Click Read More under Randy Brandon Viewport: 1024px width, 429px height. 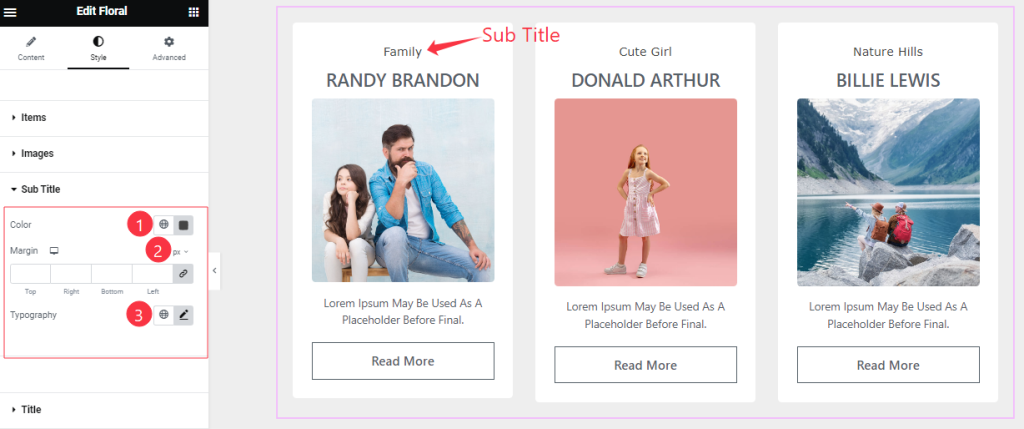pyautogui.click(x=403, y=361)
